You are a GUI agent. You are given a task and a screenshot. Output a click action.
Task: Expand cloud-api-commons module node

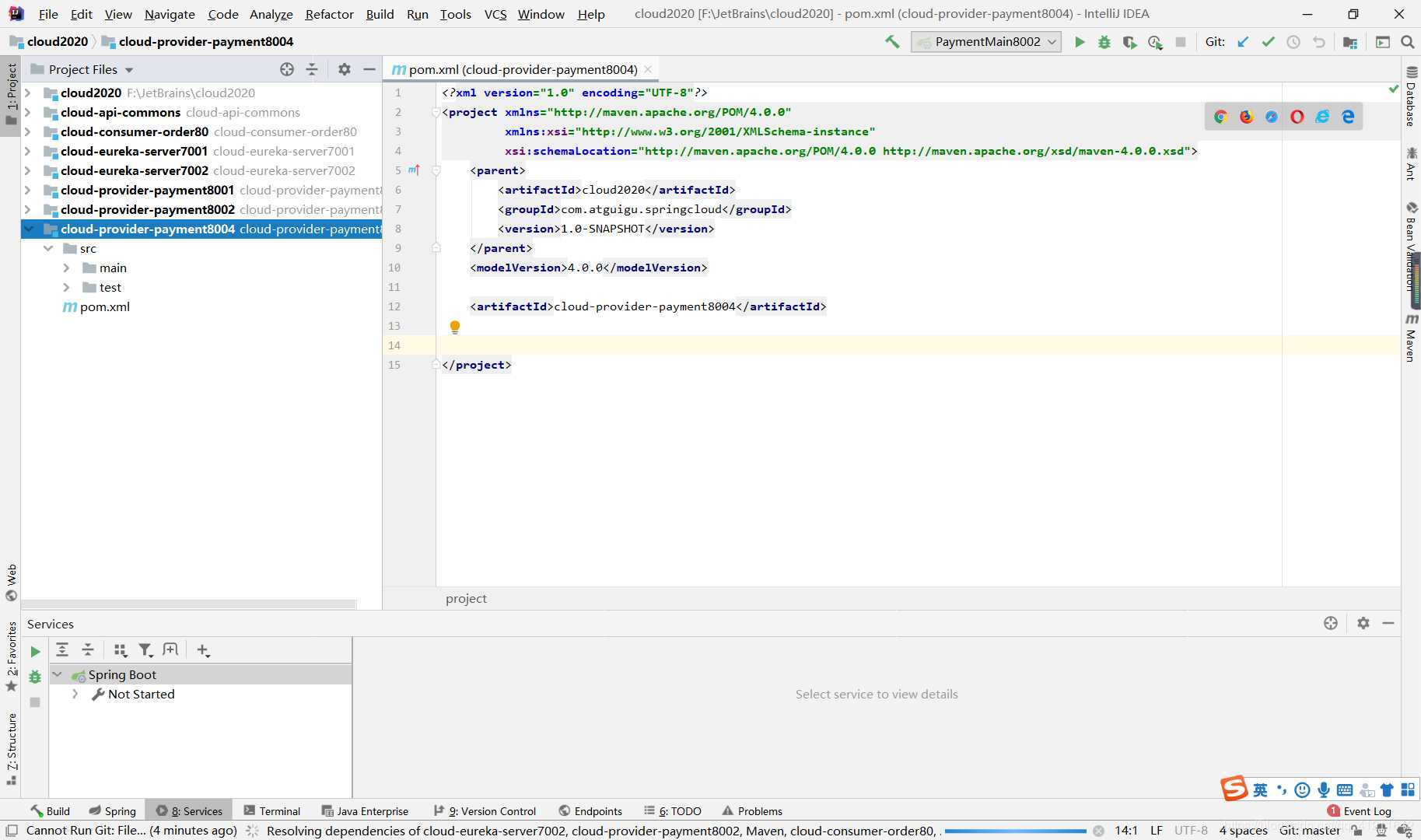pyautogui.click(x=28, y=112)
